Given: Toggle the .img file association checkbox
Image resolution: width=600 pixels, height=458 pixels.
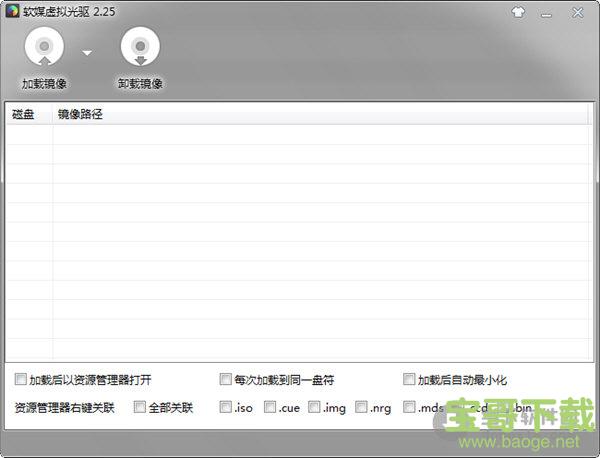Looking at the screenshot, I should pos(314,407).
